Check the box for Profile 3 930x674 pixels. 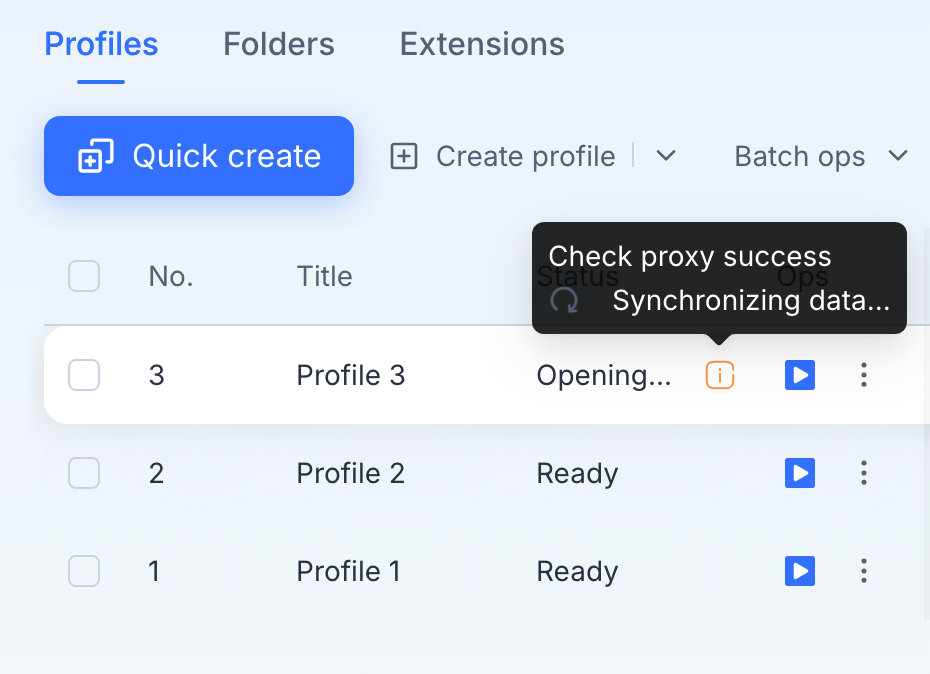pos(84,375)
